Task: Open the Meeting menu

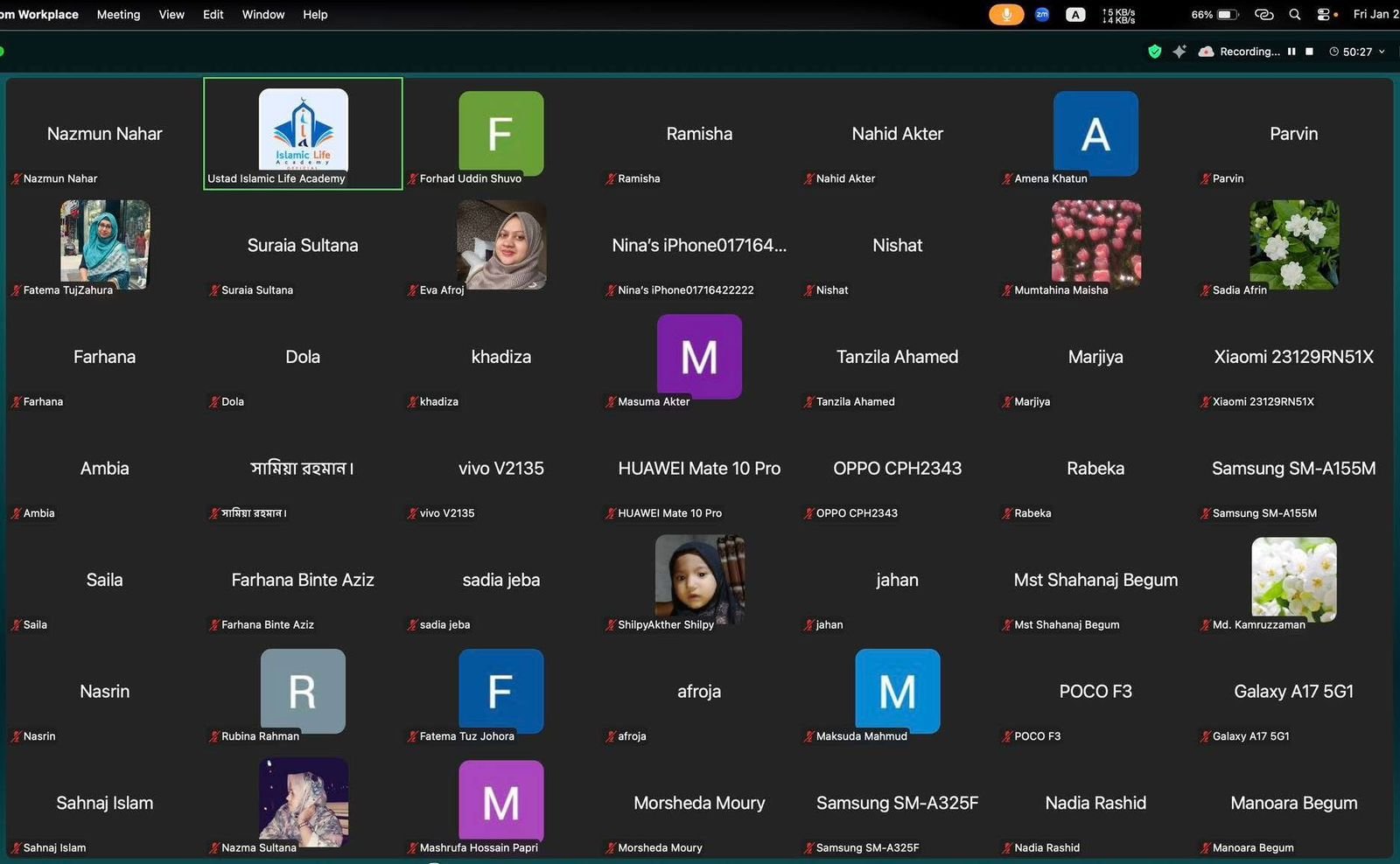Action: 118,15
